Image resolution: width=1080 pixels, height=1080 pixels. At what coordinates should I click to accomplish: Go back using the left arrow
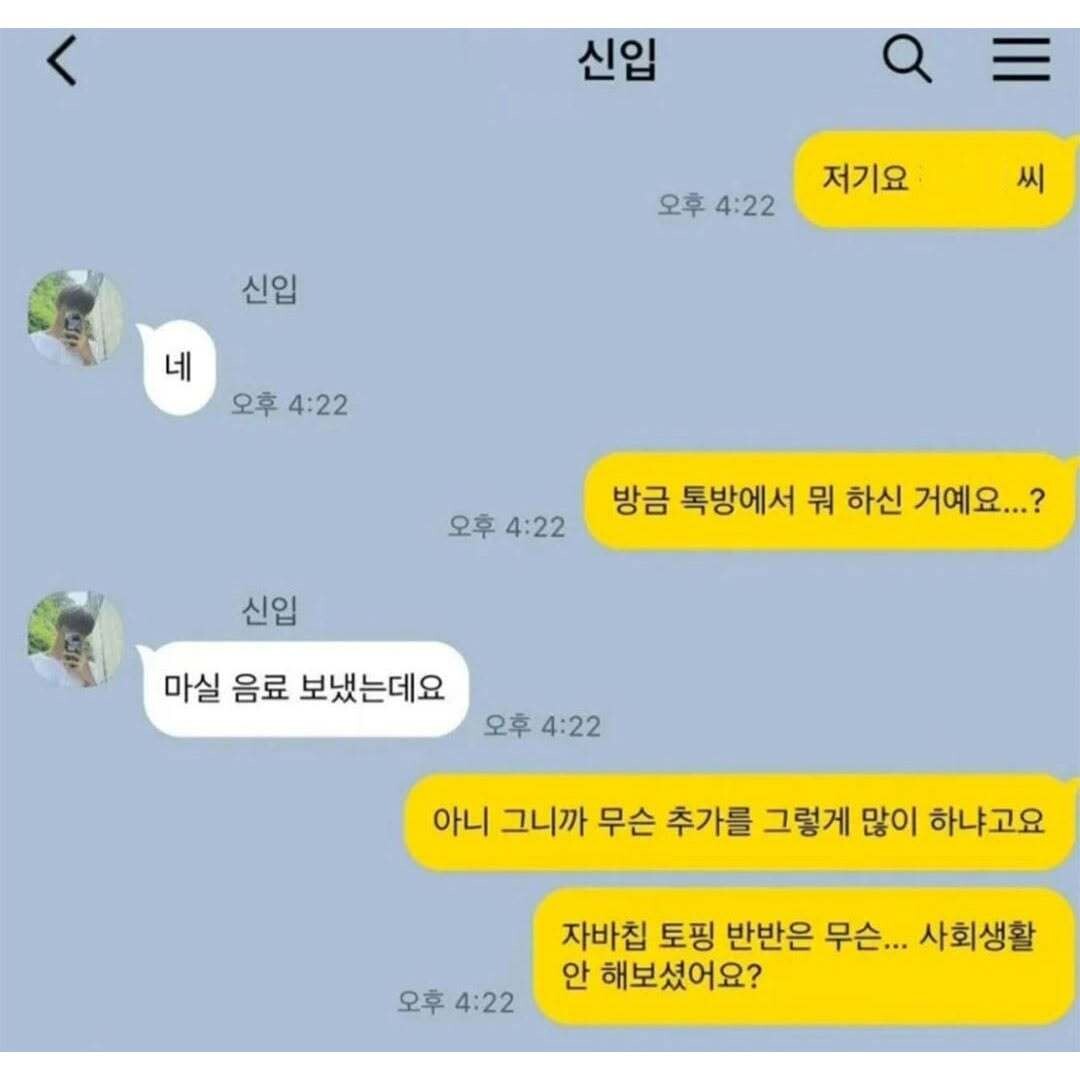click(x=61, y=61)
